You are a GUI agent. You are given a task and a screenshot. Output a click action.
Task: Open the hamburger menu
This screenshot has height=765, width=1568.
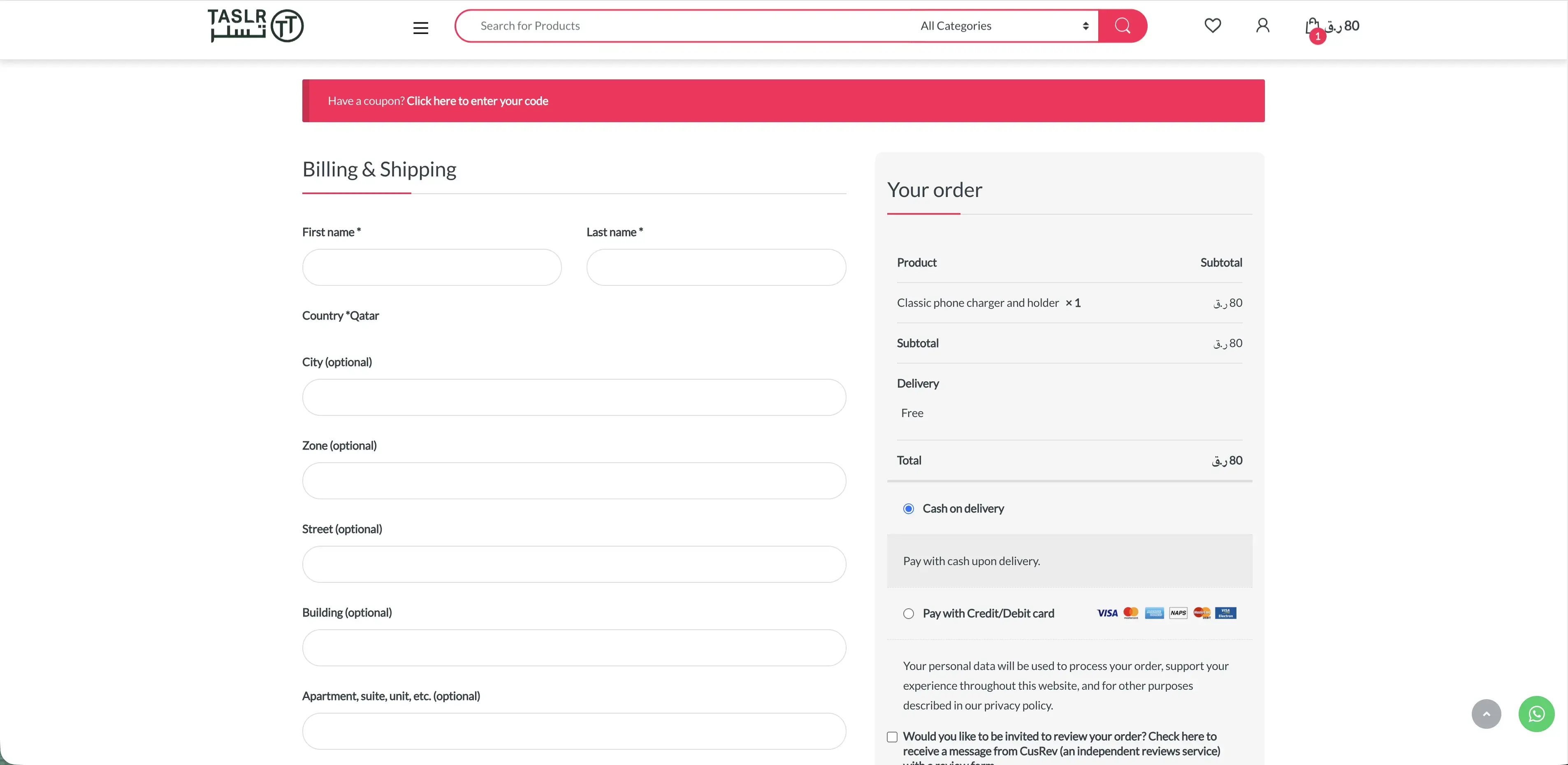tap(421, 28)
